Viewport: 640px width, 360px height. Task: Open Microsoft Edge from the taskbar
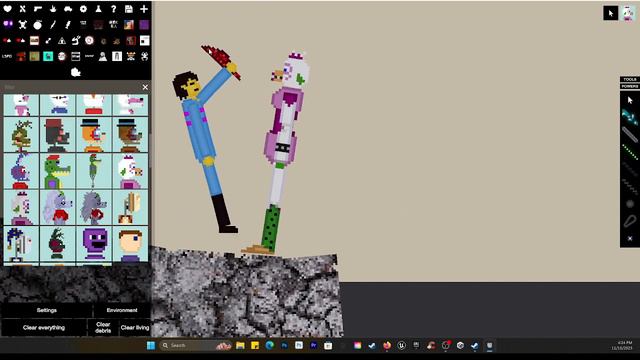(x=269, y=346)
